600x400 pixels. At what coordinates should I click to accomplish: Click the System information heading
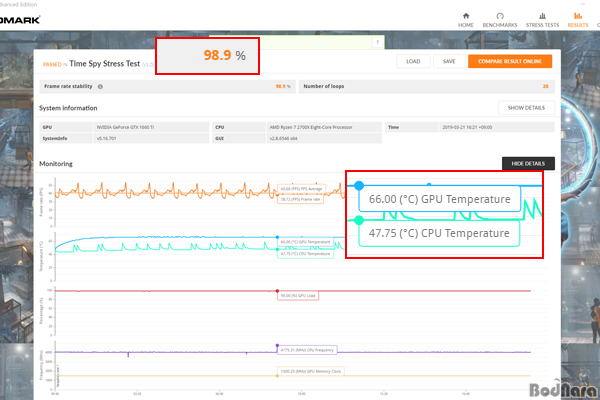coord(68,108)
